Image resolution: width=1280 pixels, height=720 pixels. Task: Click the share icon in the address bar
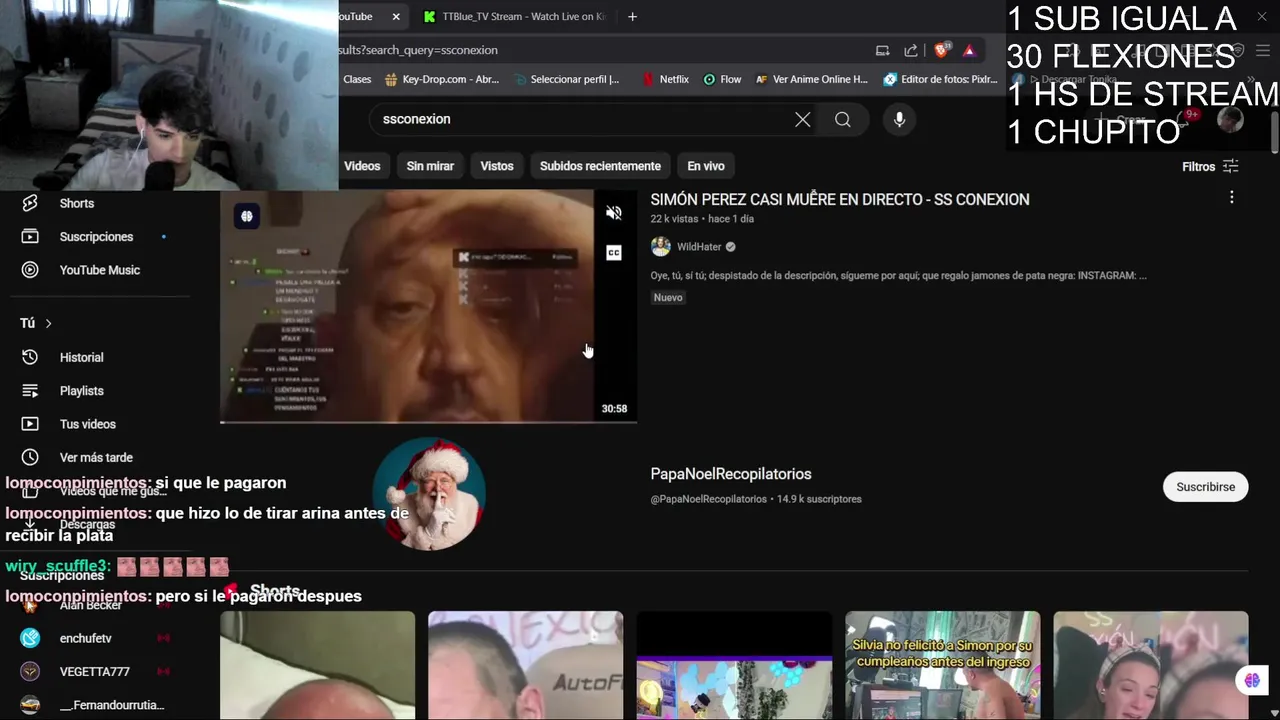(x=911, y=51)
